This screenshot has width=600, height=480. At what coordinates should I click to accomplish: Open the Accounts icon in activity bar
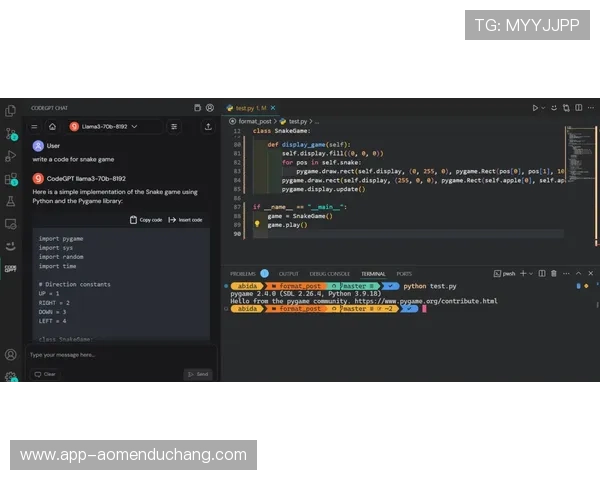(x=11, y=355)
